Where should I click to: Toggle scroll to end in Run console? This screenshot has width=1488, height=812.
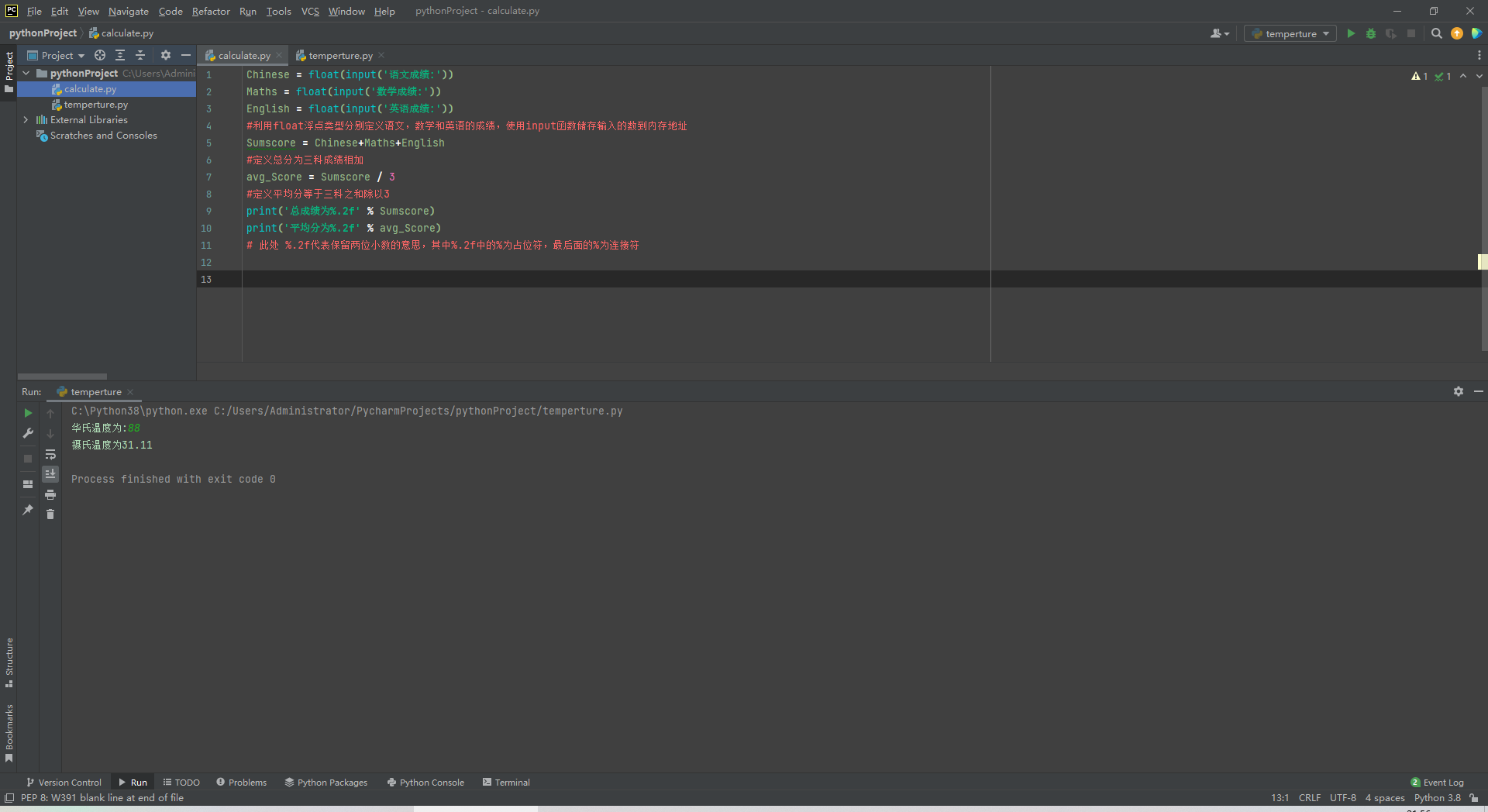click(x=50, y=473)
